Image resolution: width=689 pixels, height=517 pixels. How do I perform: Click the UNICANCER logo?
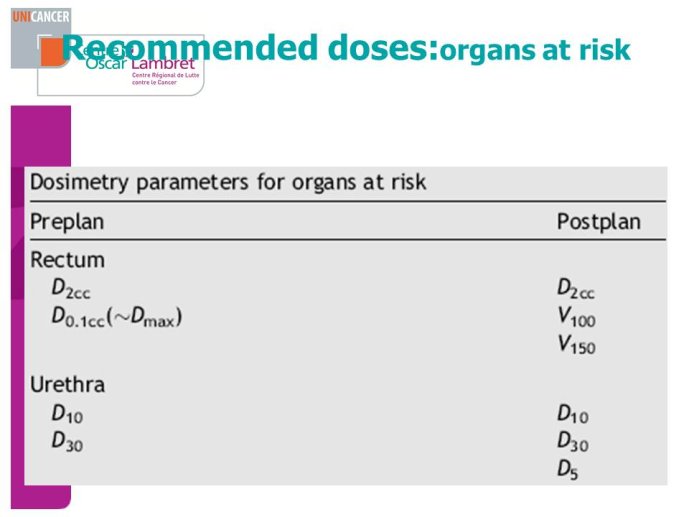click(41, 17)
